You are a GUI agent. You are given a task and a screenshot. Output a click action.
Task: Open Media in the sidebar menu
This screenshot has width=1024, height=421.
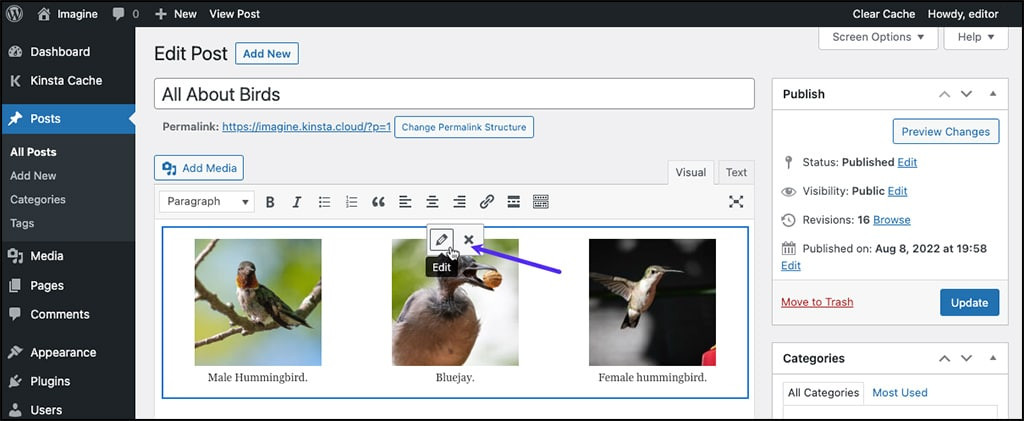(x=46, y=256)
